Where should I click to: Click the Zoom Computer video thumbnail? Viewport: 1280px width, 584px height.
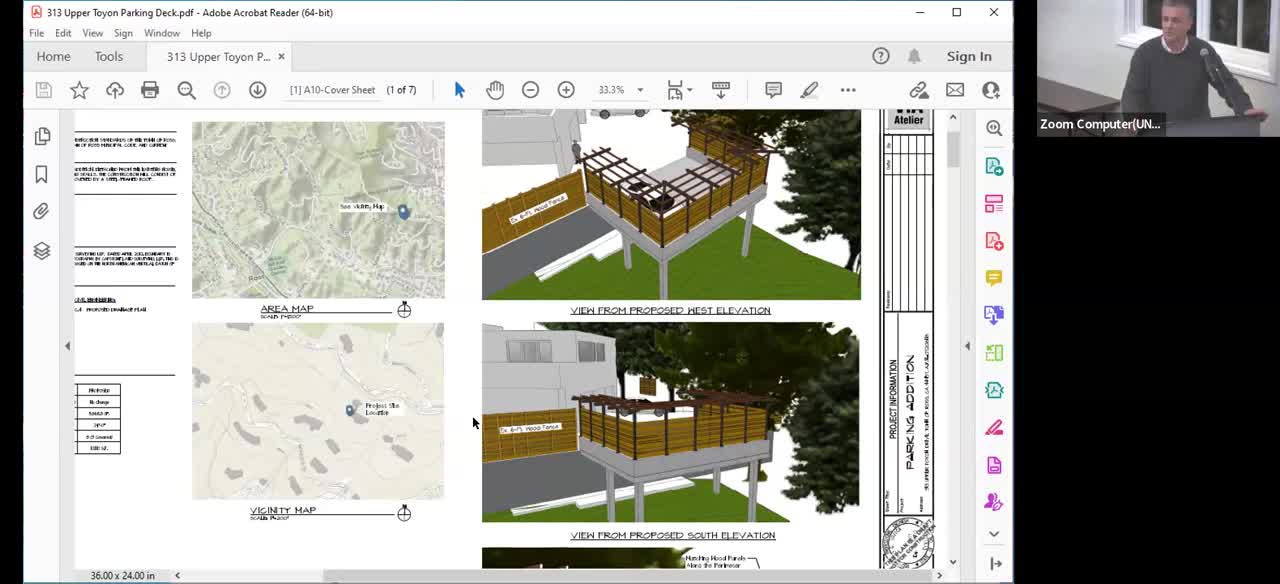coord(1158,68)
